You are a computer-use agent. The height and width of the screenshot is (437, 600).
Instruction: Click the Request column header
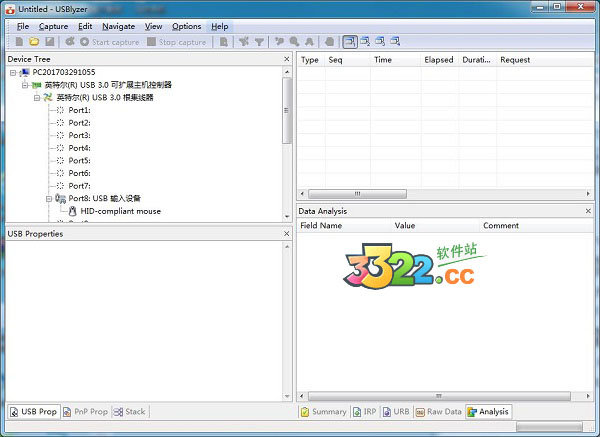pos(545,60)
